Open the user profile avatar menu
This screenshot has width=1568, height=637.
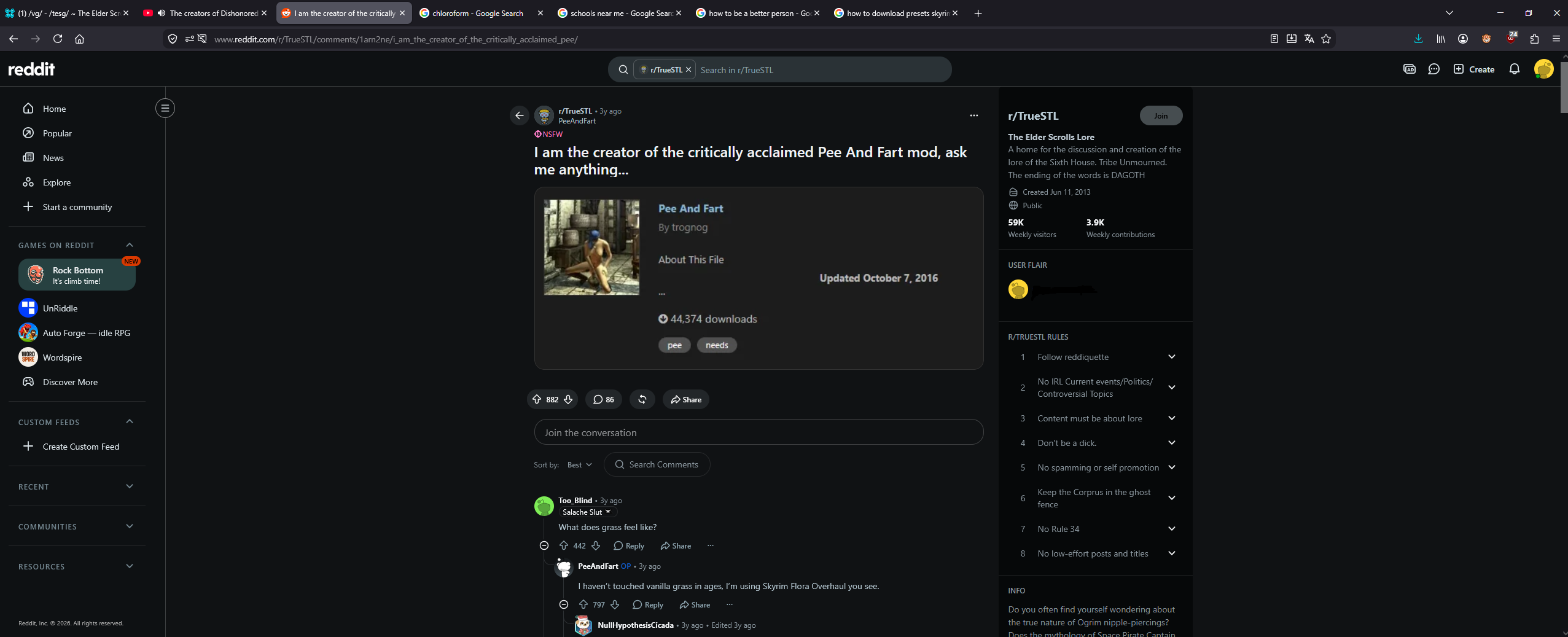pyautogui.click(x=1543, y=69)
